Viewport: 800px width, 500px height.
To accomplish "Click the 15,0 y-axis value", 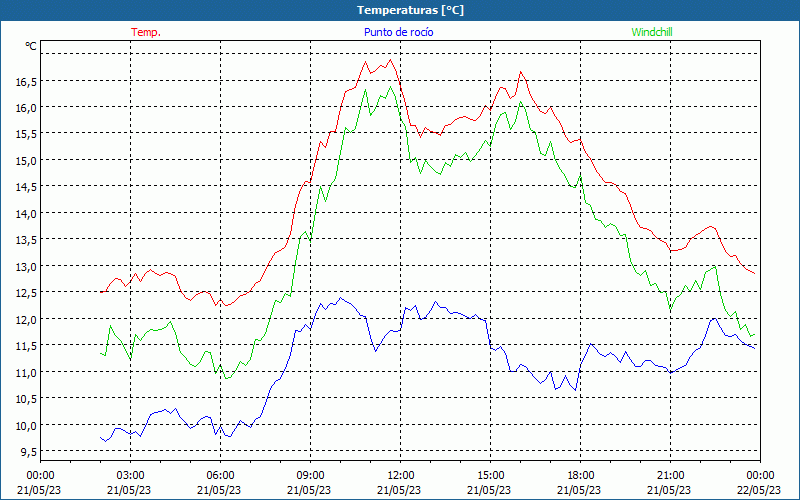I will (x=26, y=161).
